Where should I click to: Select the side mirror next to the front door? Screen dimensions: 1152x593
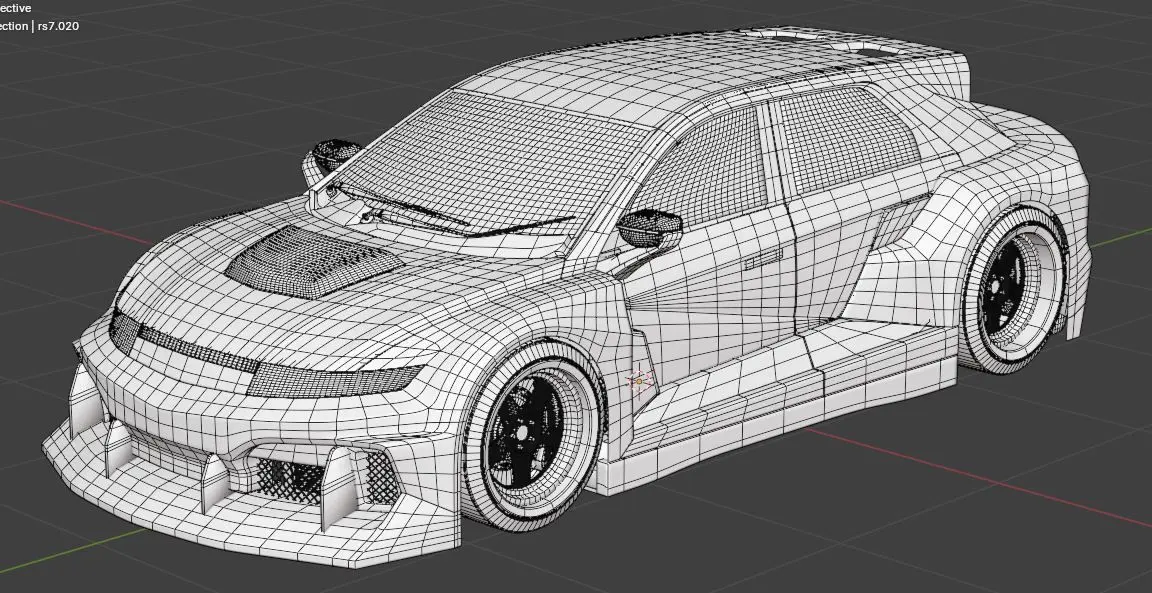(649, 227)
